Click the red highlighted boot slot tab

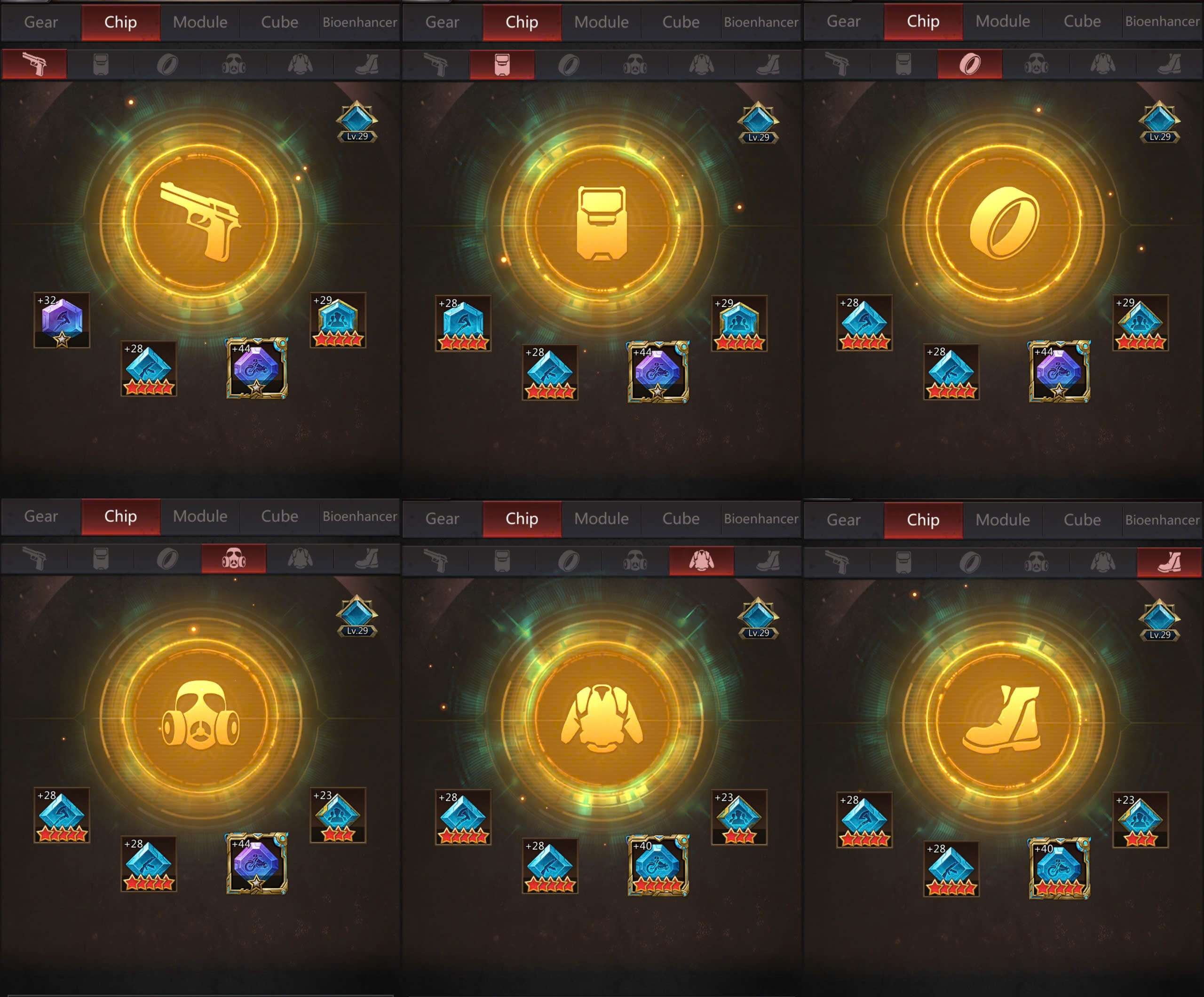[1169, 562]
